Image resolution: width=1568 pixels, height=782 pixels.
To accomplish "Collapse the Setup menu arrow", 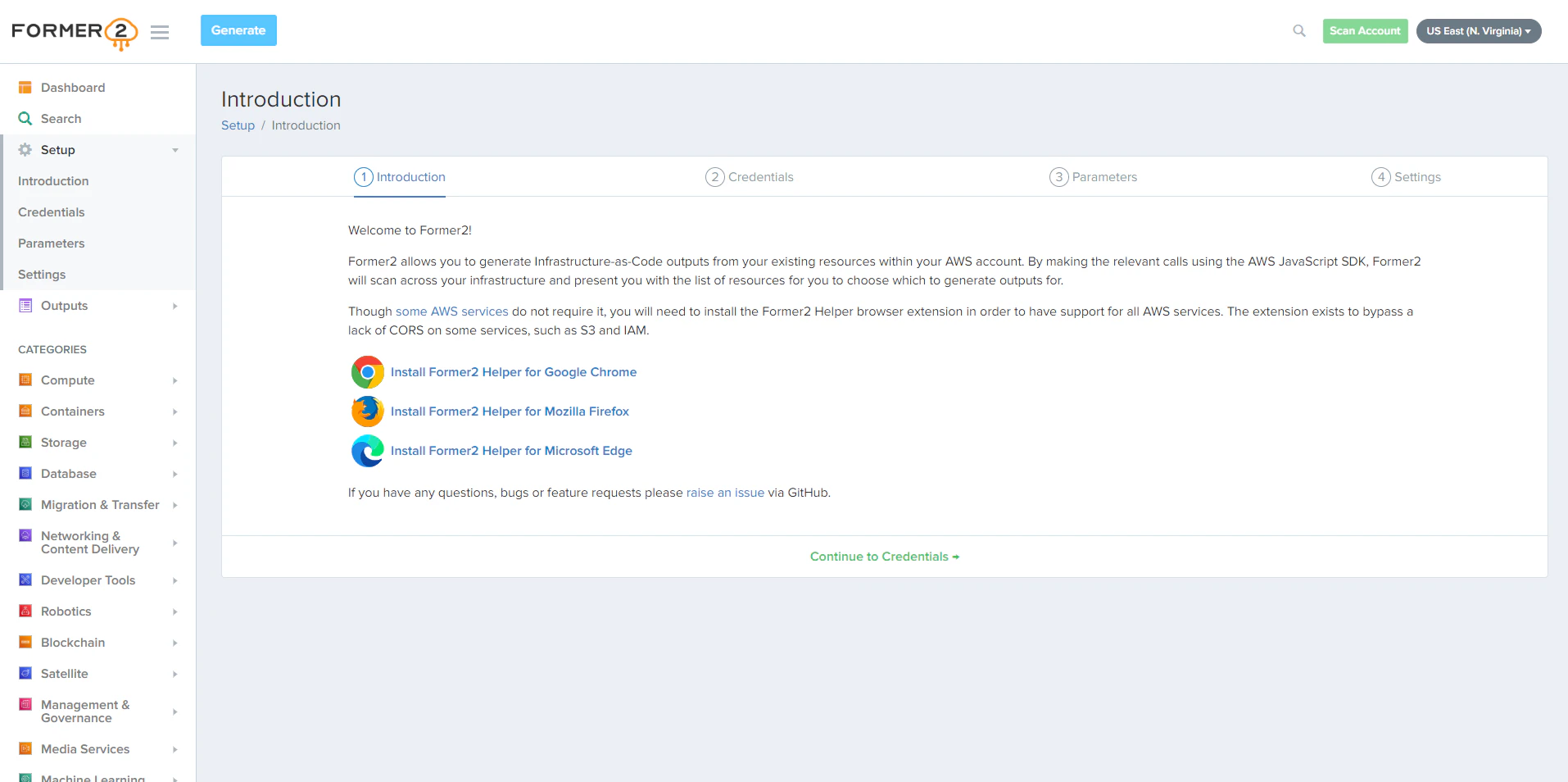I will (x=175, y=151).
